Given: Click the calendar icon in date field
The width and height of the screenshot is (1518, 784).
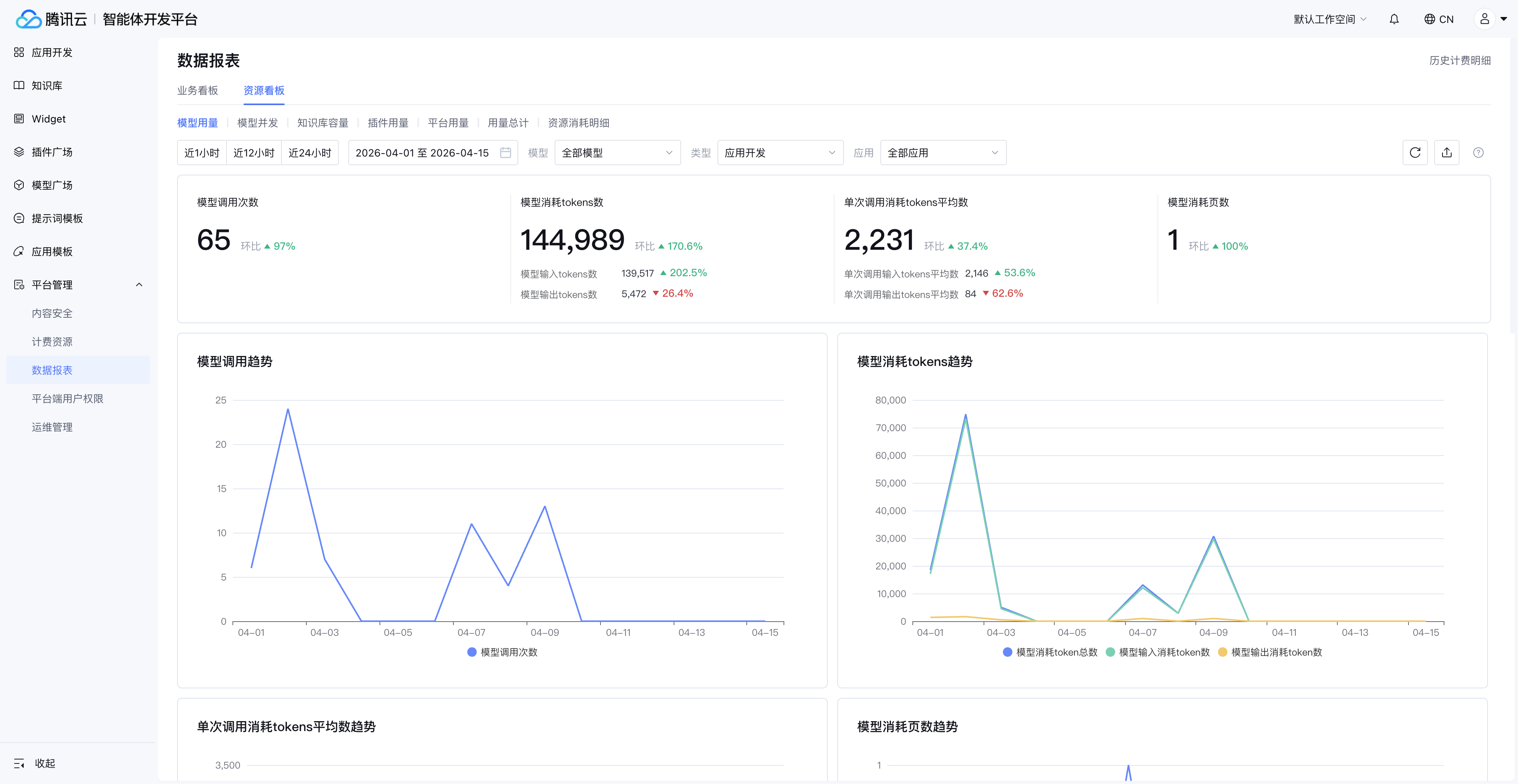Looking at the screenshot, I should (x=505, y=153).
